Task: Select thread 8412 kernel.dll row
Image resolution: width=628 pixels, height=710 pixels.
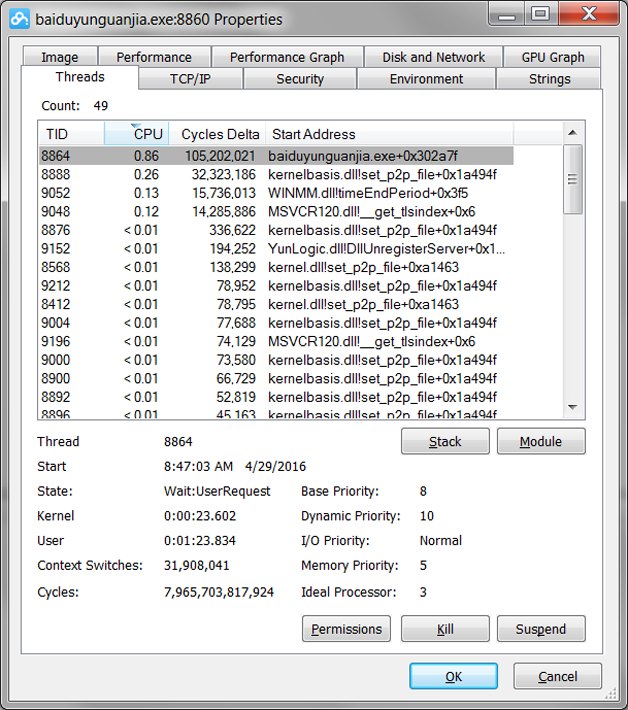Action: click(x=276, y=304)
